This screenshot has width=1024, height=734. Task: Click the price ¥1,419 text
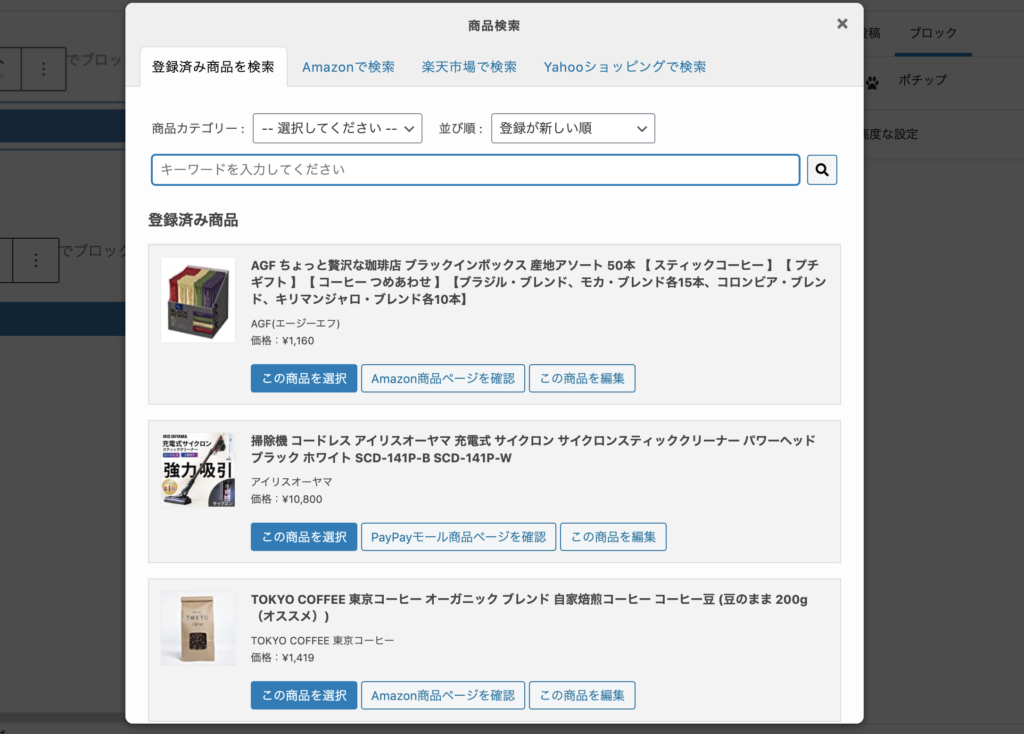coord(282,658)
